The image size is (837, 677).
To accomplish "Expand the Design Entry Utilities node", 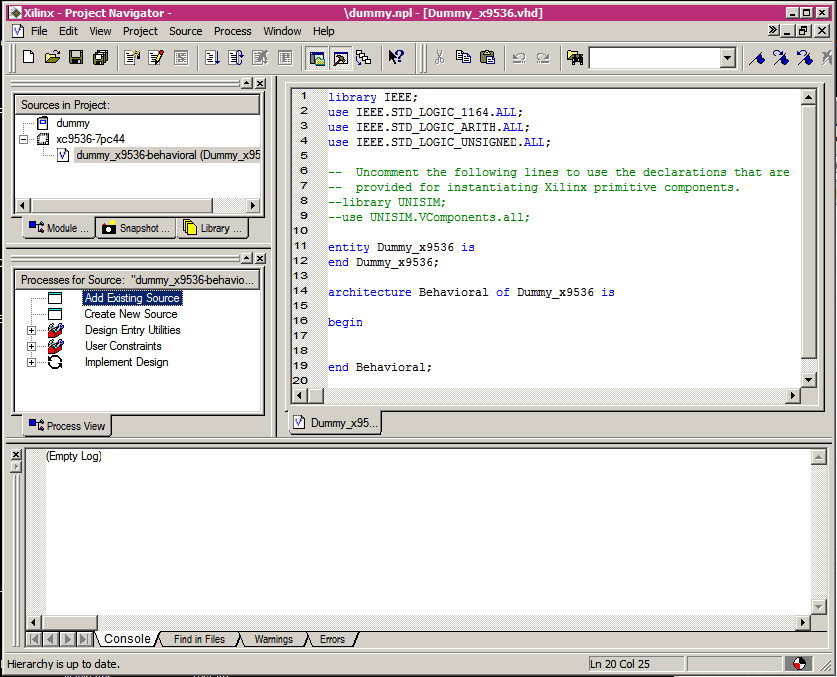I will 31,330.
